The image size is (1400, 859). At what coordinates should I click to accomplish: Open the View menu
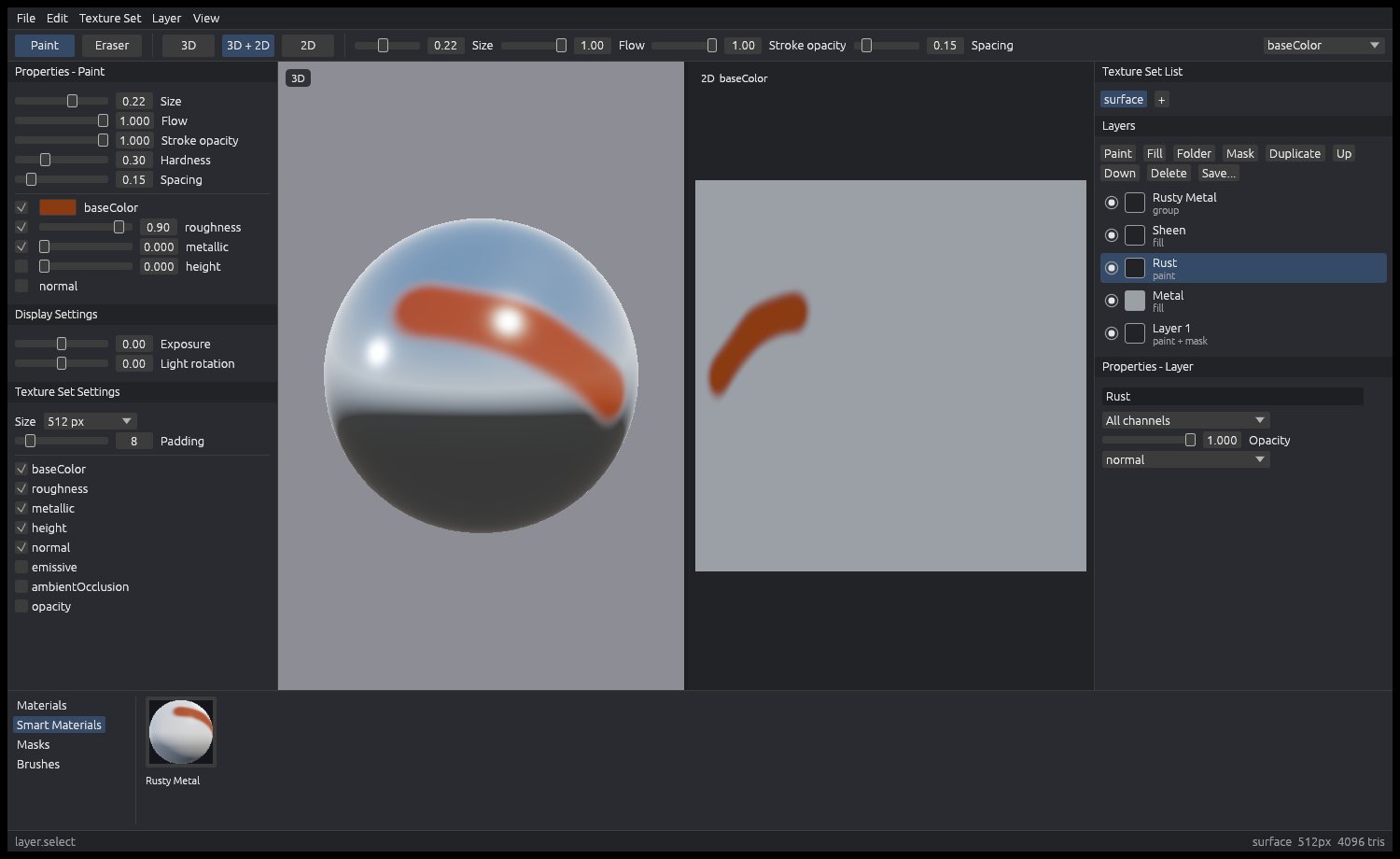pyautogui.click(x=206, y=18)
